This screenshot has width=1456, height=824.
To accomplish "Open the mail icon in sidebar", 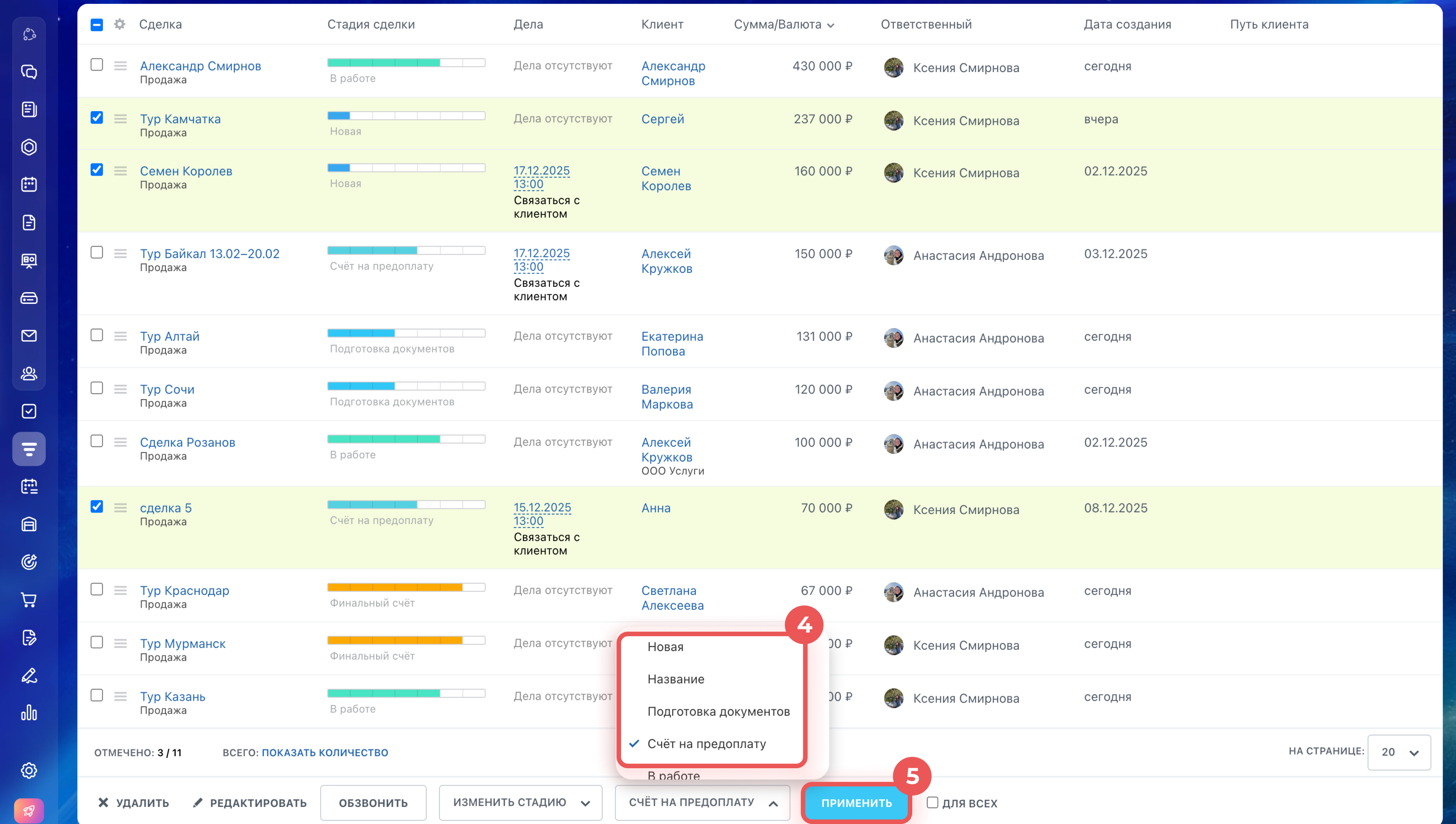I will point(29,336).
